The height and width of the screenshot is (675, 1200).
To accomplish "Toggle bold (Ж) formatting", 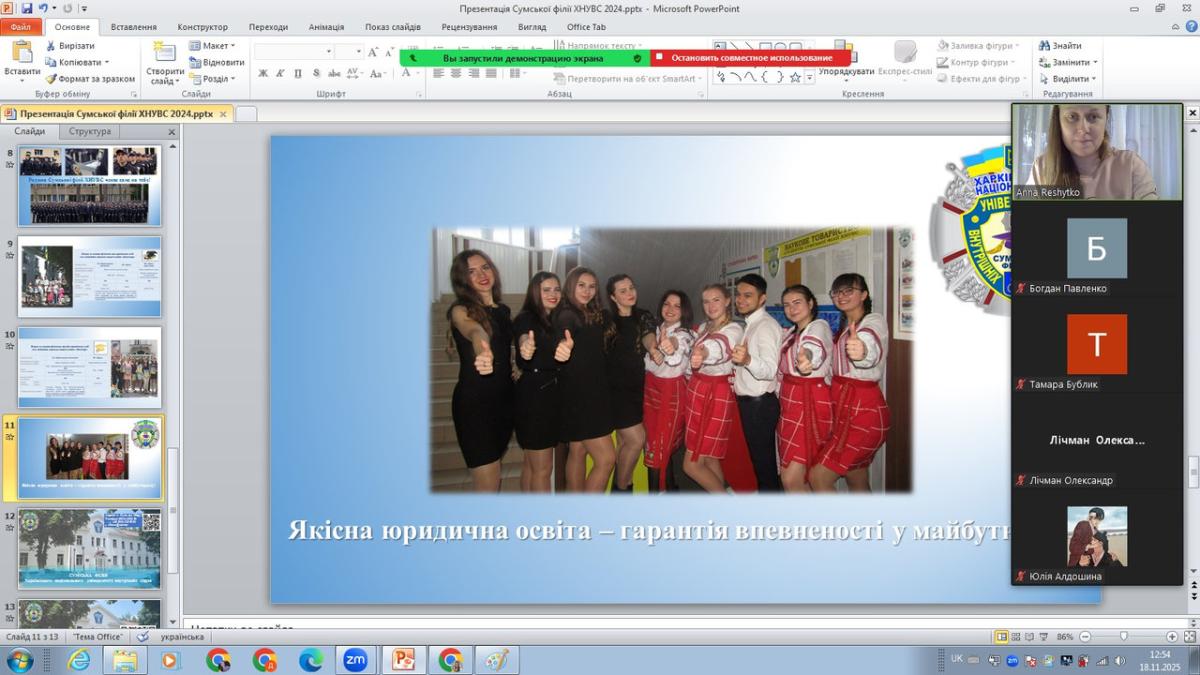I will coord(263,74).
